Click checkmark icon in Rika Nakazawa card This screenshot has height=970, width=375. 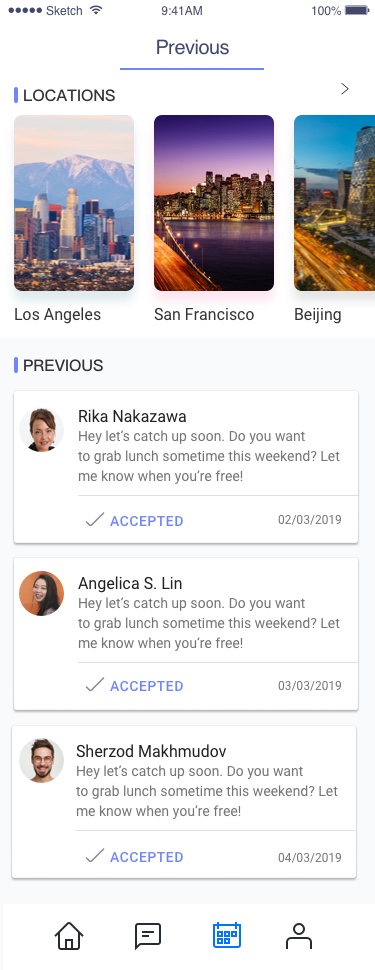click(95, 520)
